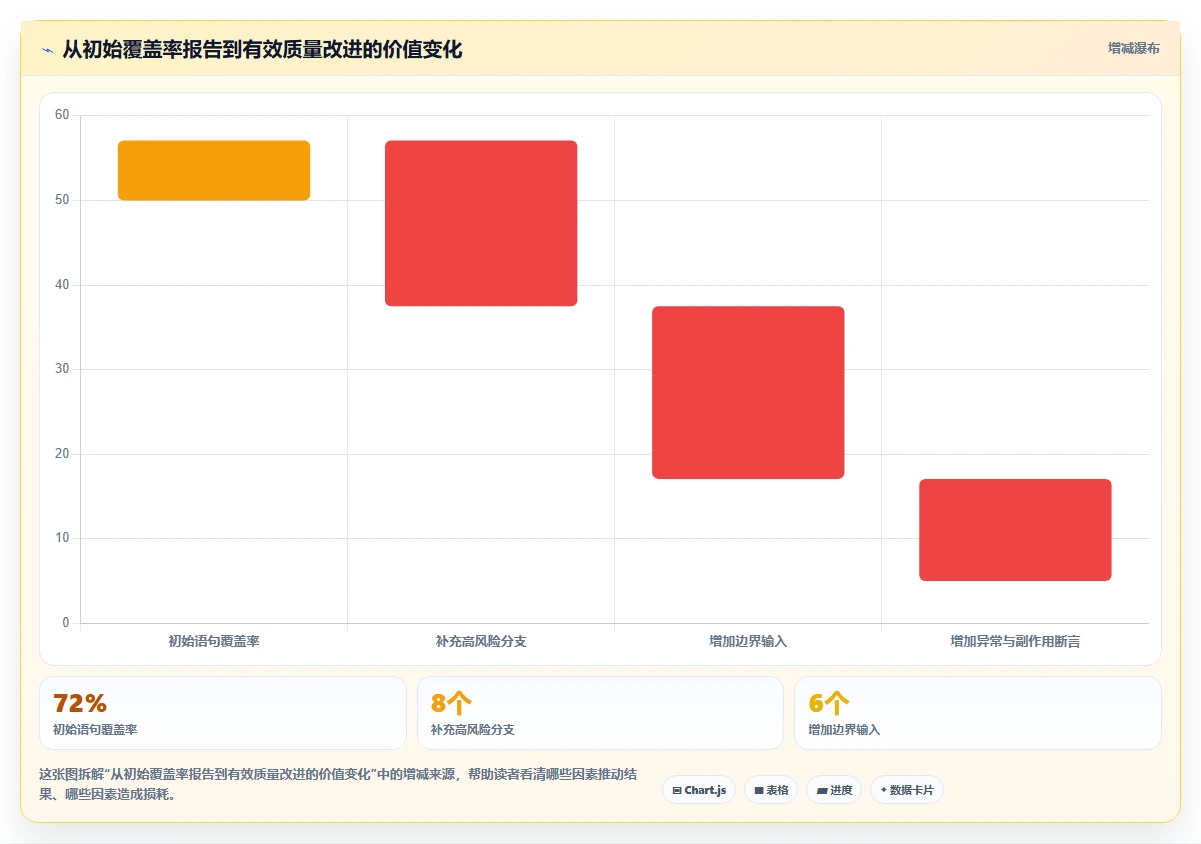Click the y-axis value 30
This screenshot has height=844, width=1201.
pos(62,369)
